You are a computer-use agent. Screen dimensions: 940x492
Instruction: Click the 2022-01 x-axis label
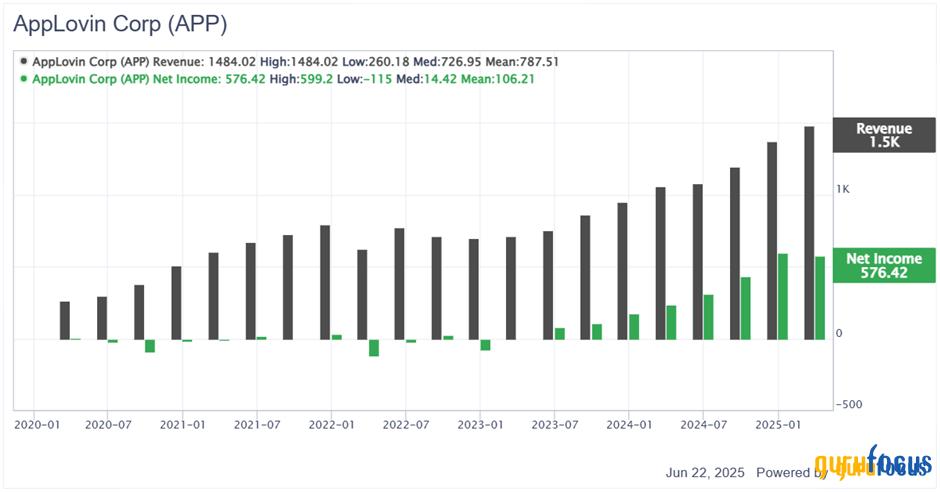click(332, 425)
